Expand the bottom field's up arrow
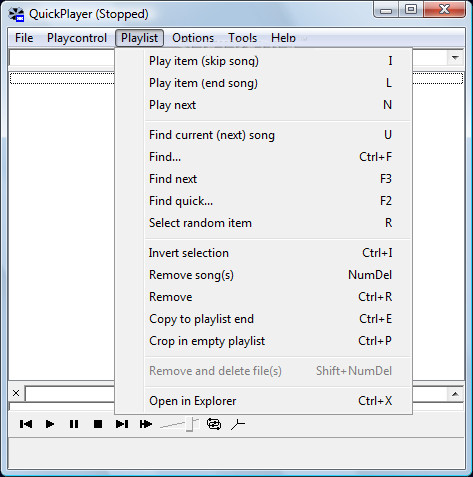This screenshot has height=477, width=473. [x=455, y=394]
